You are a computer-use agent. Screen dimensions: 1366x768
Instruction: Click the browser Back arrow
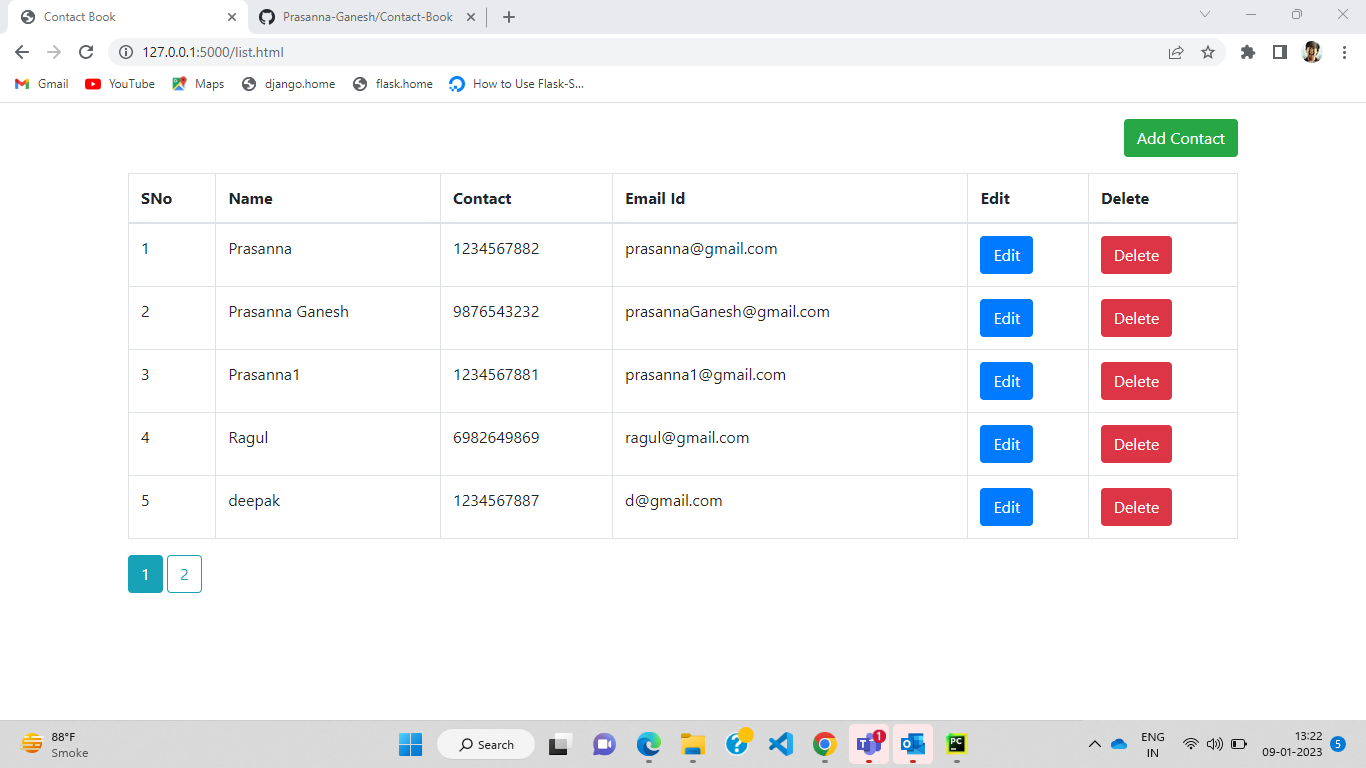[22, 52]
